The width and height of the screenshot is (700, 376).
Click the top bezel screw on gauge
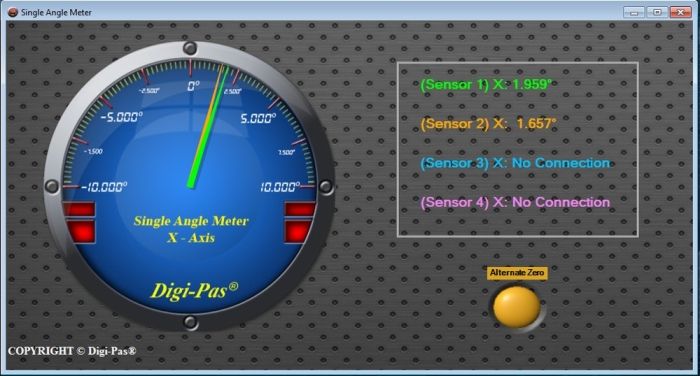click(190, 48)
